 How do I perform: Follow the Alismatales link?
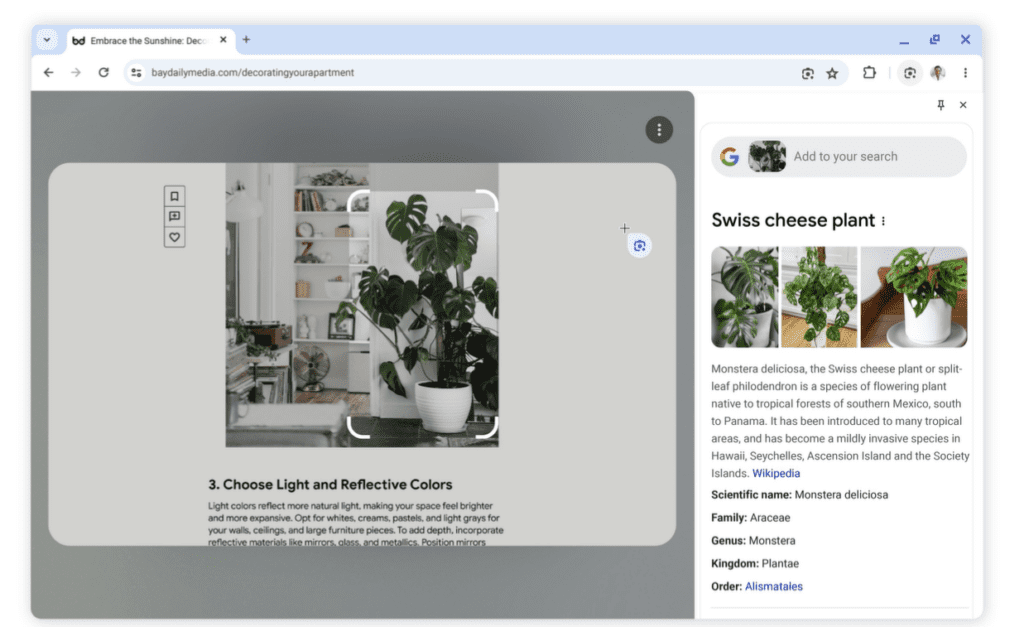click(x=773, y=586)
